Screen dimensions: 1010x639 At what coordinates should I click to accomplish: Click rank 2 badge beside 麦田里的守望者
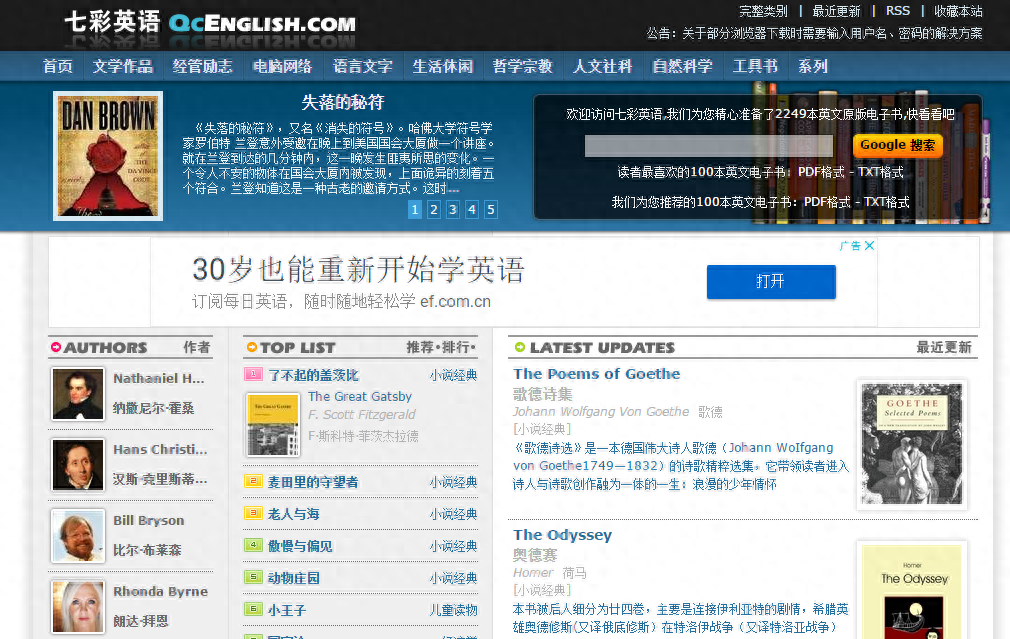click(x=253, y=481)
